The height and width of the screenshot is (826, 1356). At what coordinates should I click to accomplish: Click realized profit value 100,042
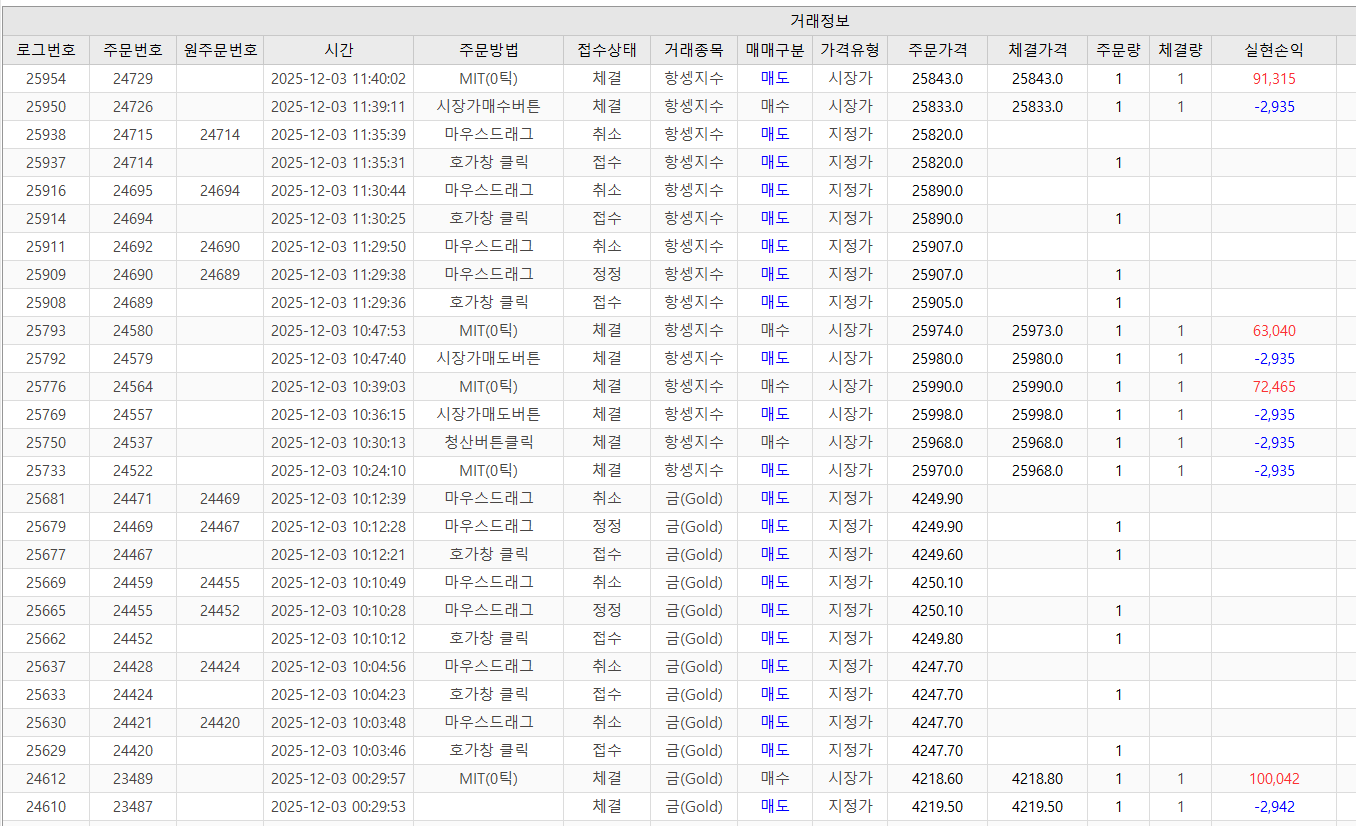click(x=1273, y=778)
